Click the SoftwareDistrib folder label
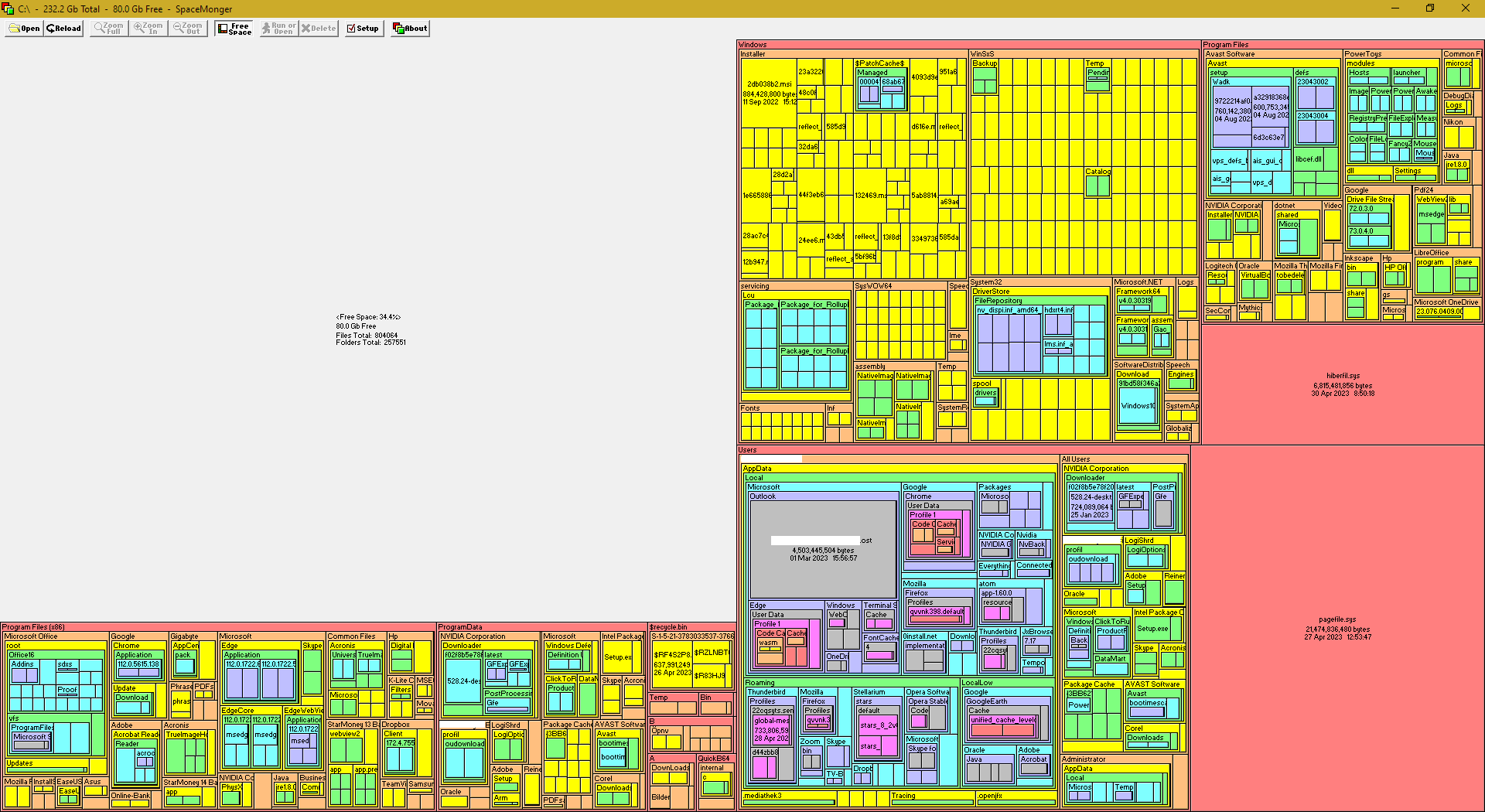The image size is (1485, 812). tap(1138, 365)
